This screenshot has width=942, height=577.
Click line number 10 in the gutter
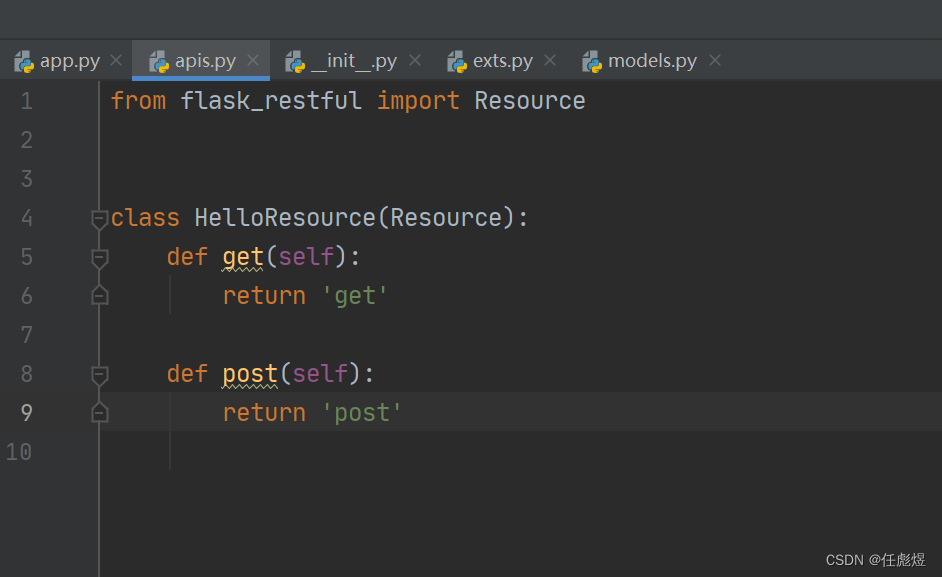point(19,451)
